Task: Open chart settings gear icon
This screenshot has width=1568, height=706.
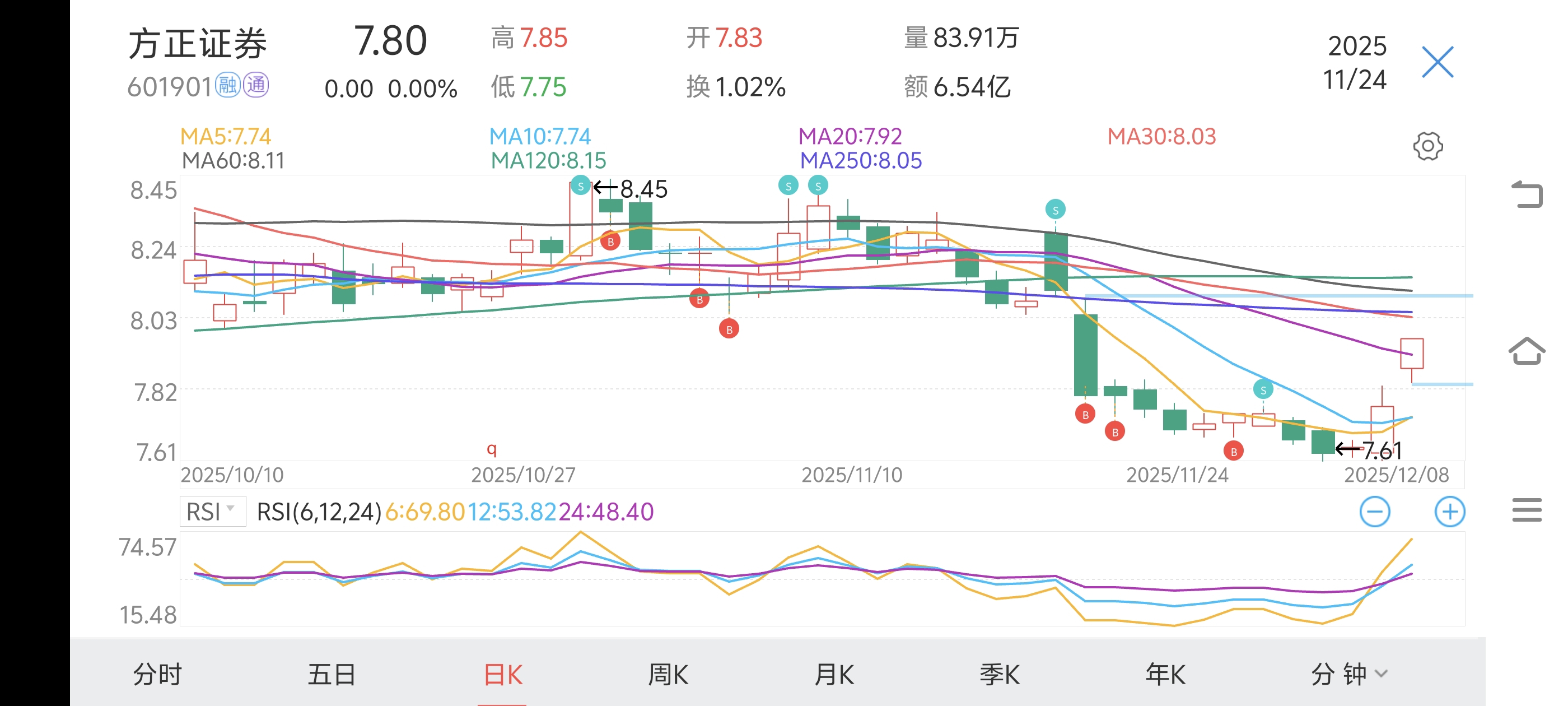Action: 1427,146
